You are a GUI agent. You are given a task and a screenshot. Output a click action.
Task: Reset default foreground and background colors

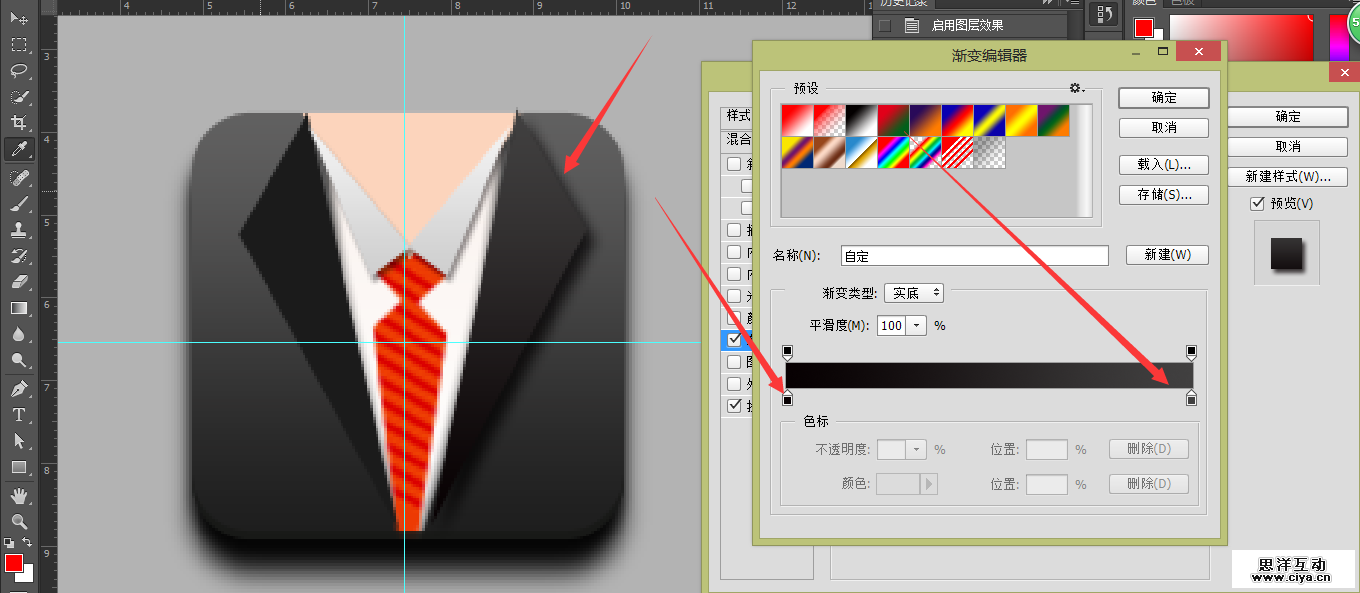tap(9, 542)
